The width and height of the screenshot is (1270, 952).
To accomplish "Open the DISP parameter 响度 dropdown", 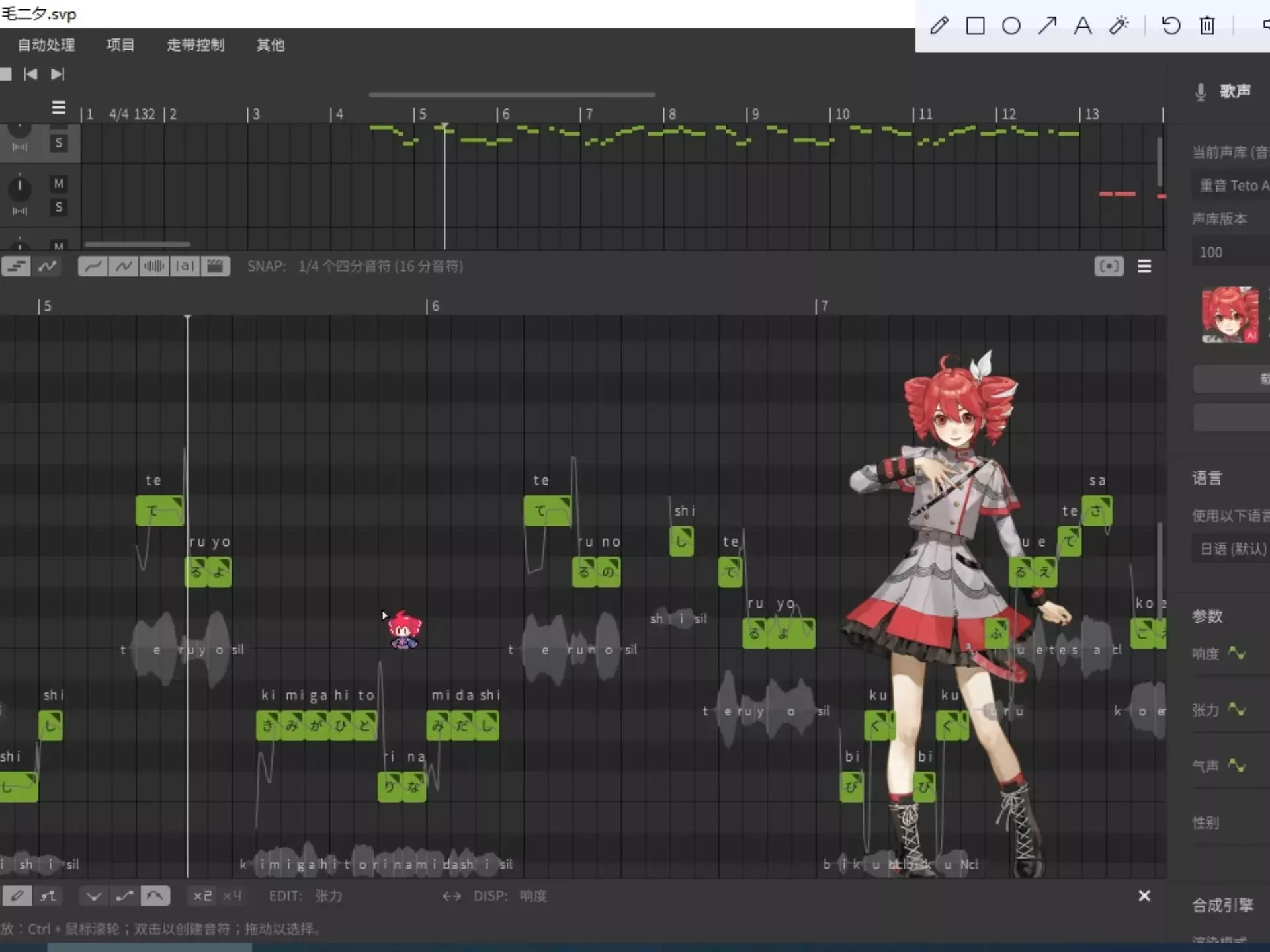I will tap(532, 896).
